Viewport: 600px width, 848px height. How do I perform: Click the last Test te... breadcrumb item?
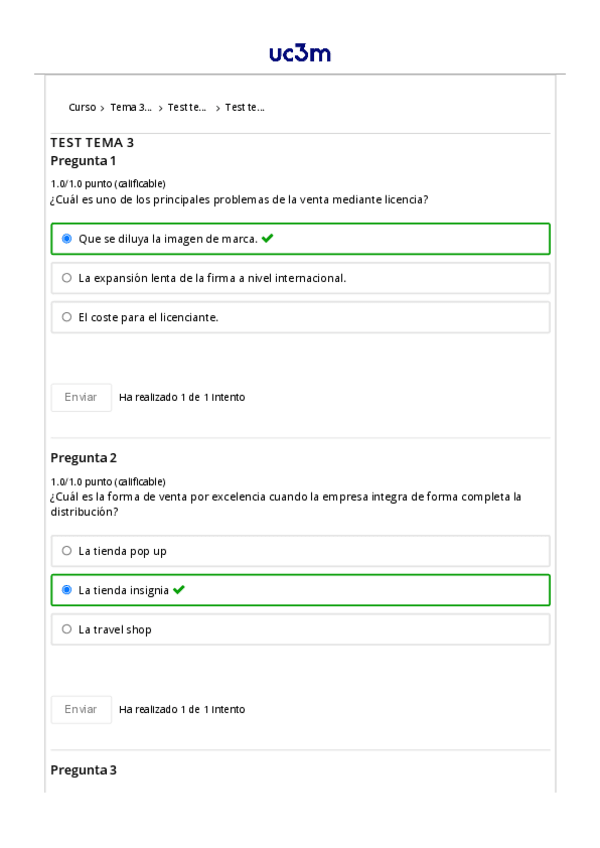(x=245, y=107)
